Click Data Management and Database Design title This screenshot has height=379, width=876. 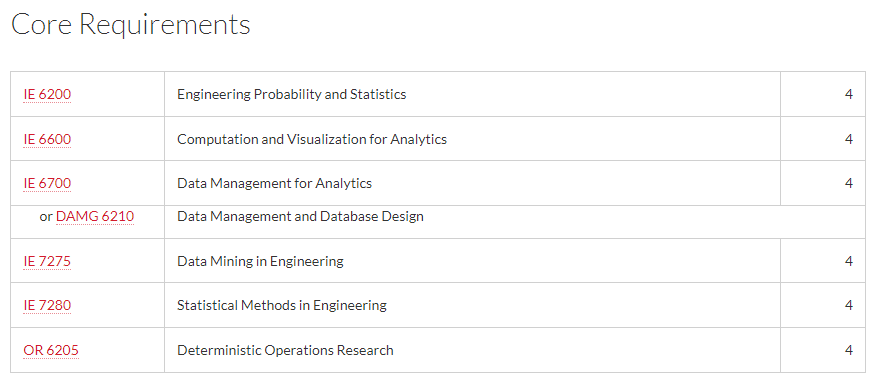coord(300,216)
